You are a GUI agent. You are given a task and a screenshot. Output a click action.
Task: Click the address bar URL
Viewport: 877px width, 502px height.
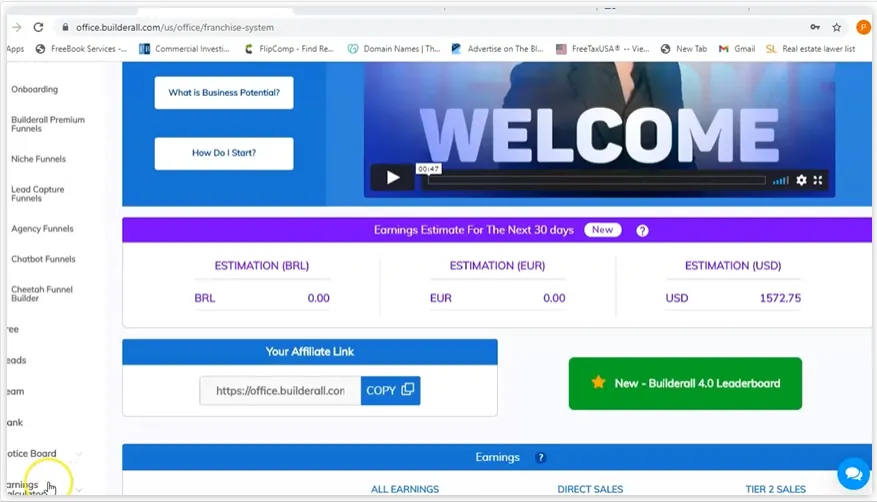coord(175,27)
